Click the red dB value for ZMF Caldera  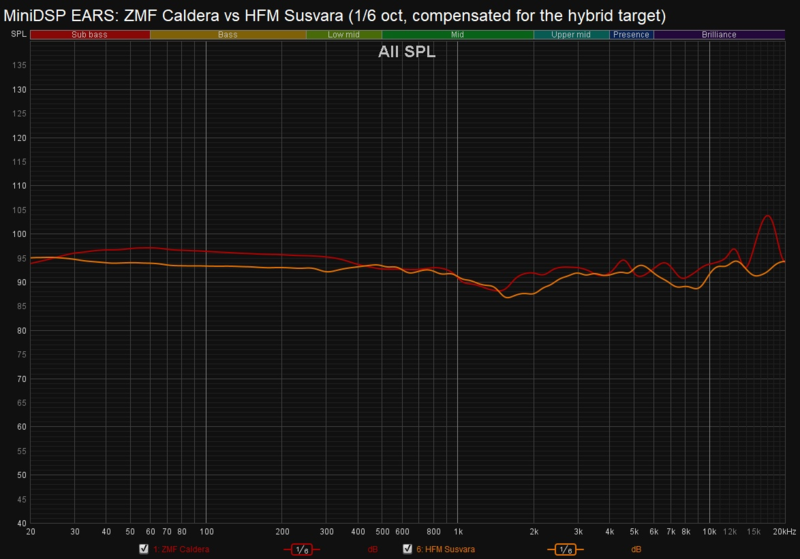pyautogui.click(x=372, y=549)
